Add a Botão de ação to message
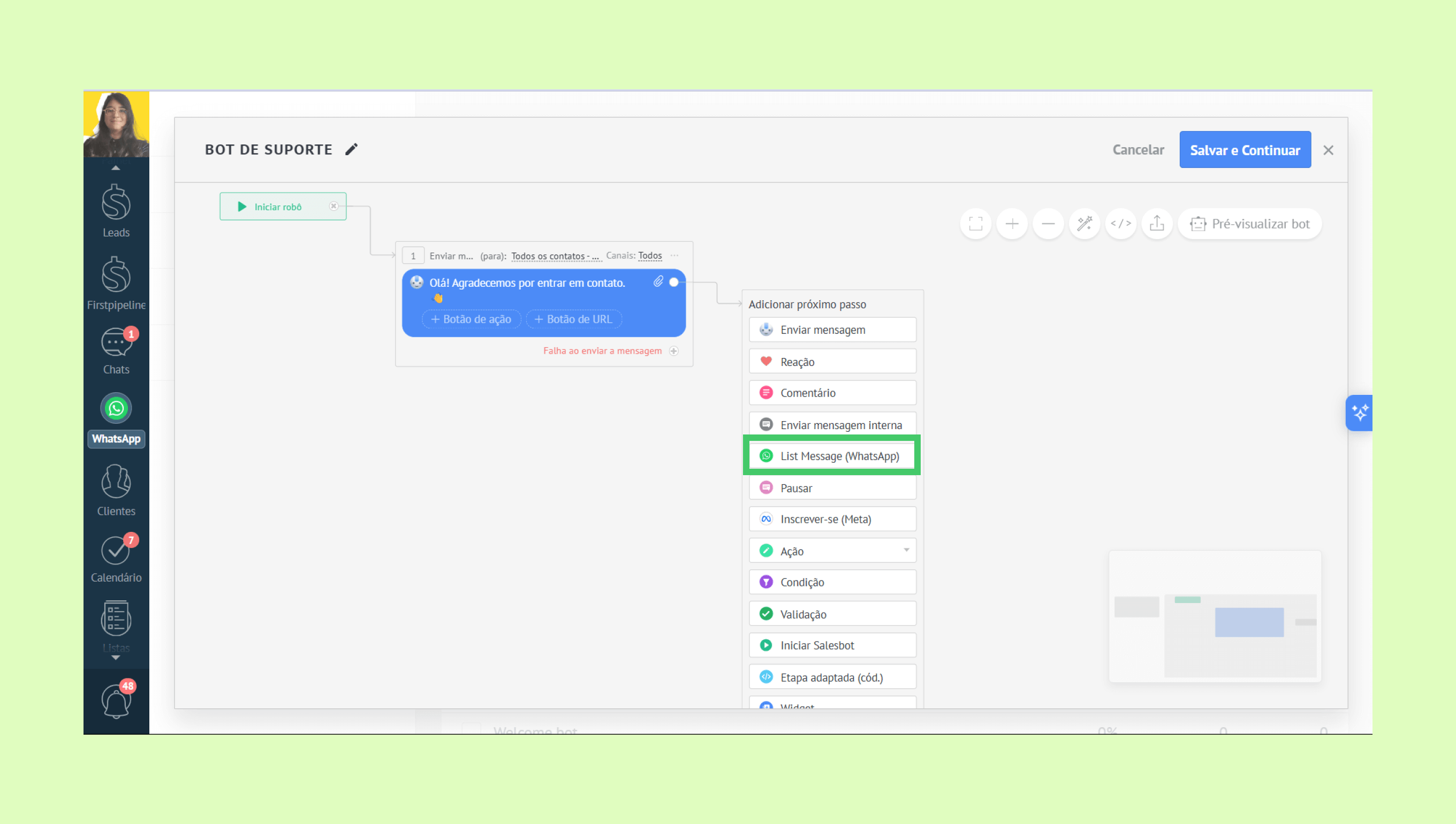The height and width of the screenshot is (824, 1456). coord(471,319)
